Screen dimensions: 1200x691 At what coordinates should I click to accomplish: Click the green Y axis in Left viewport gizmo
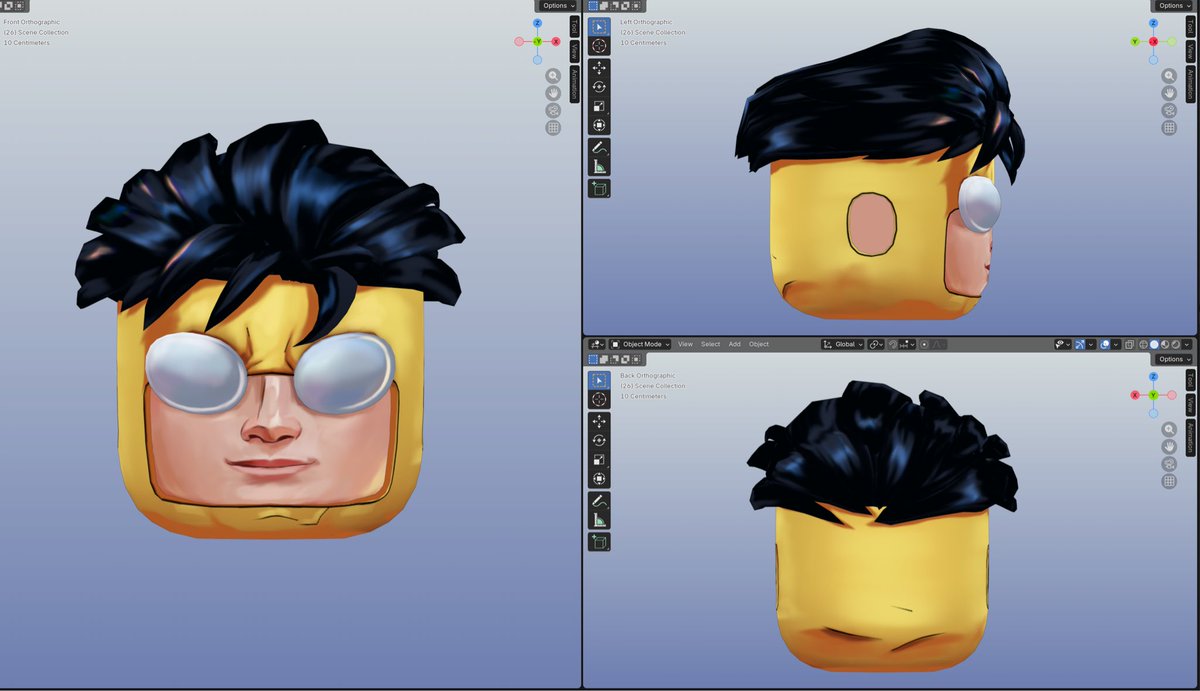coord(1135,41)
